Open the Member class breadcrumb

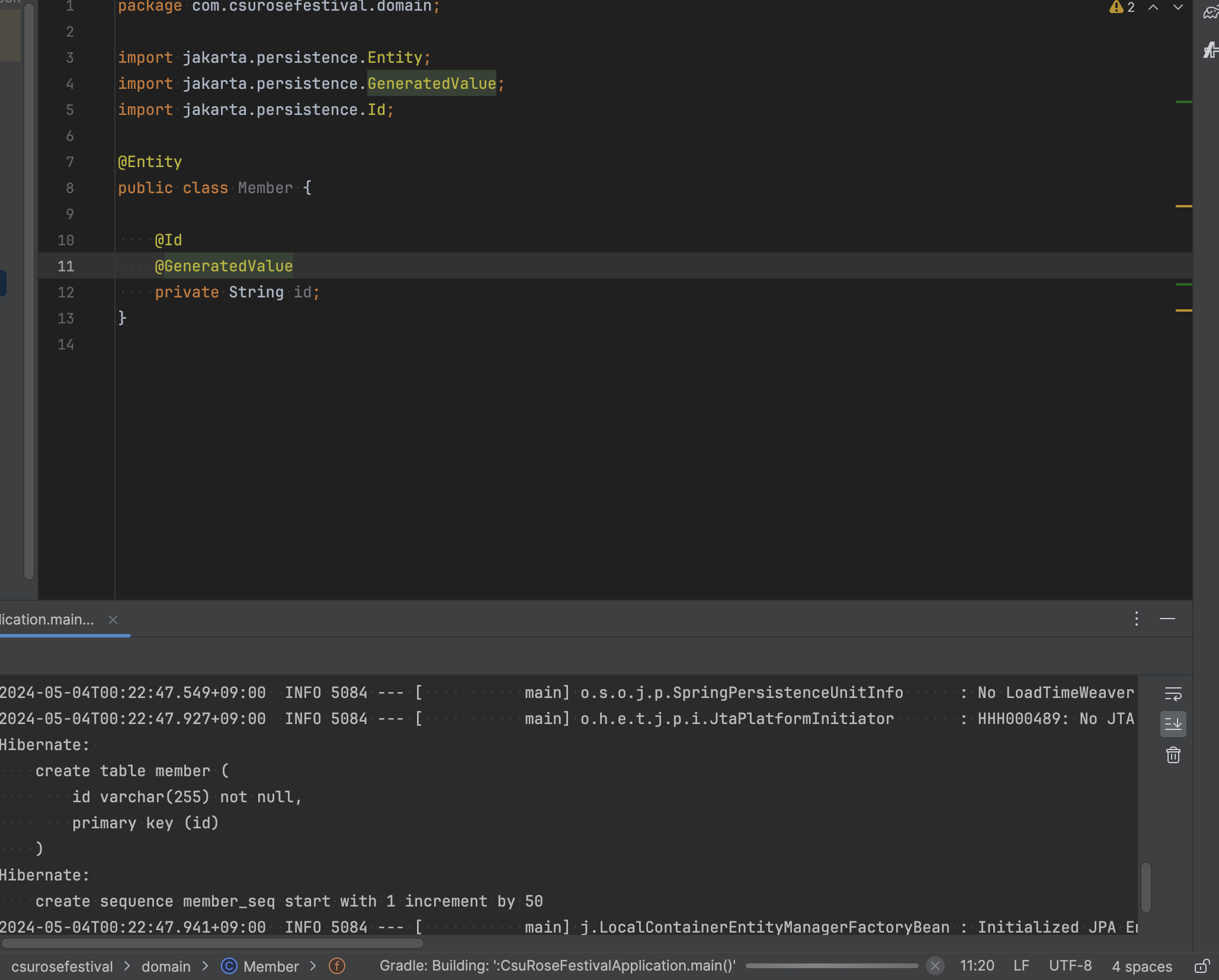(260, 966)
